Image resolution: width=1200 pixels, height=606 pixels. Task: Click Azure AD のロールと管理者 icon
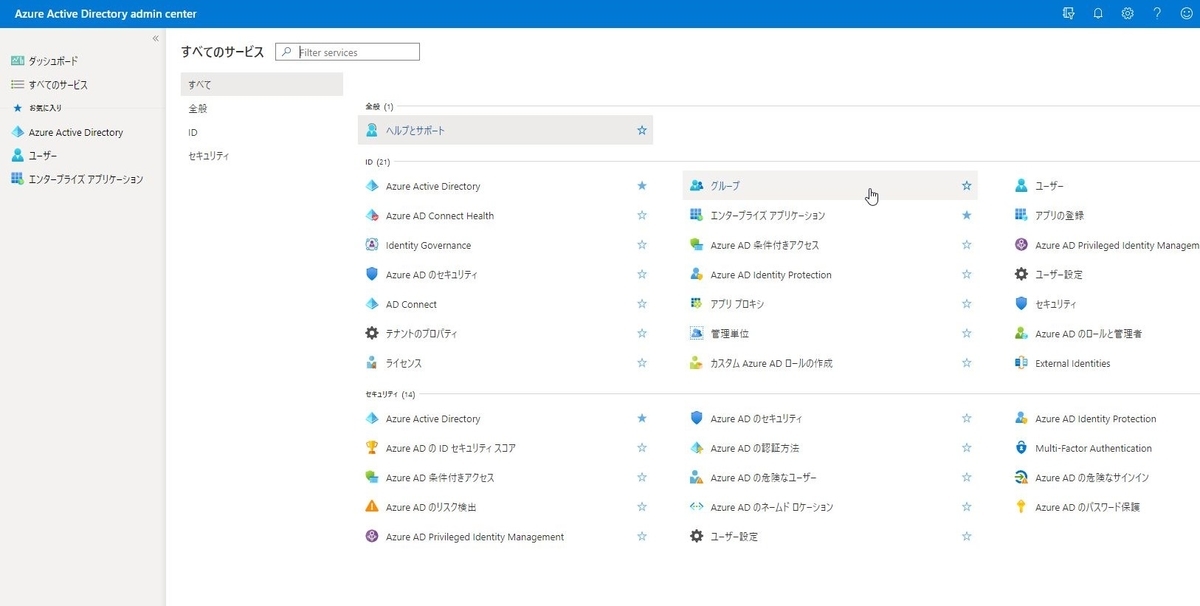(x=1022, y=333)
